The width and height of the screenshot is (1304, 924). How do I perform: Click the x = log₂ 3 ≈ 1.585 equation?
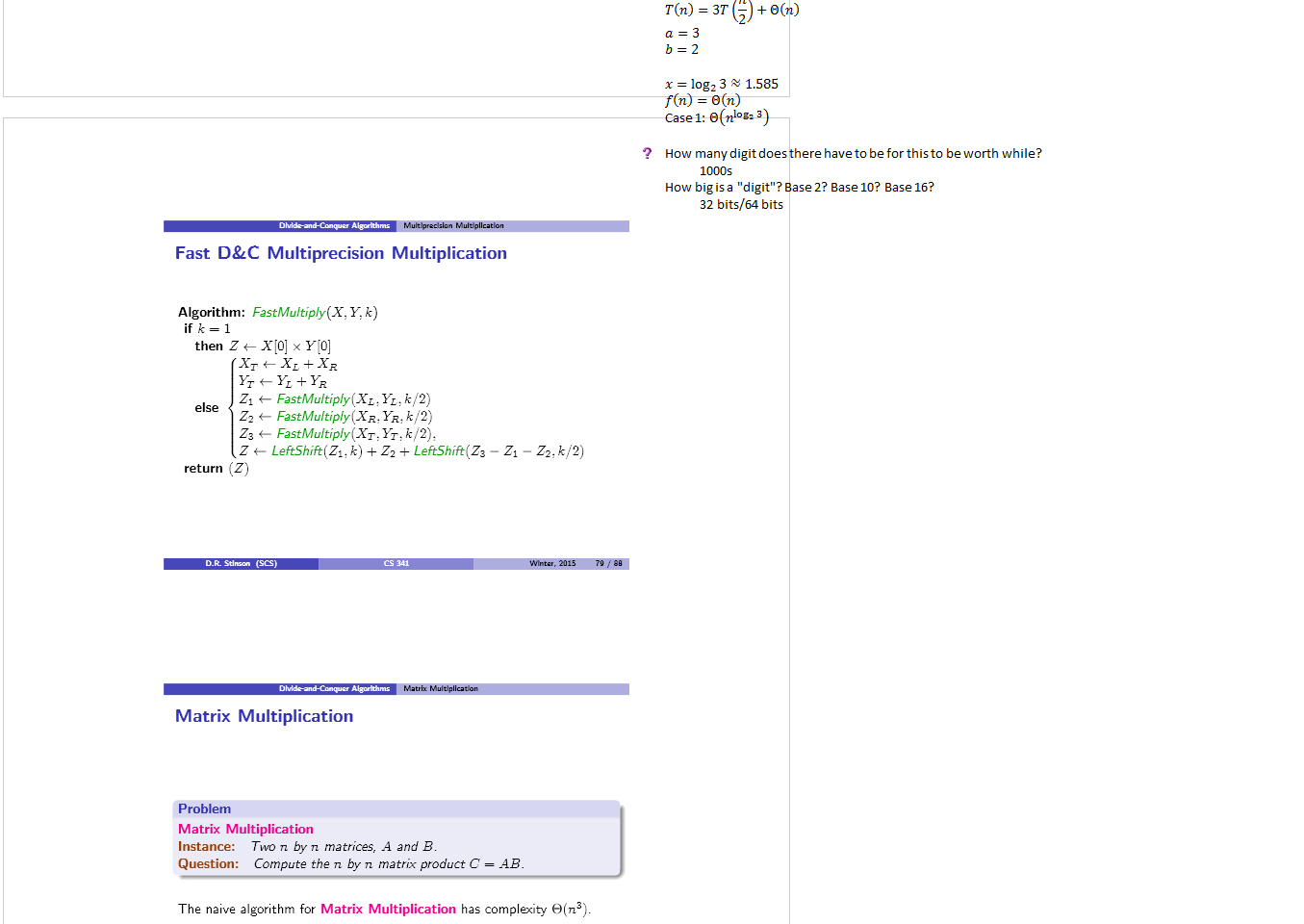click(721, 84)
